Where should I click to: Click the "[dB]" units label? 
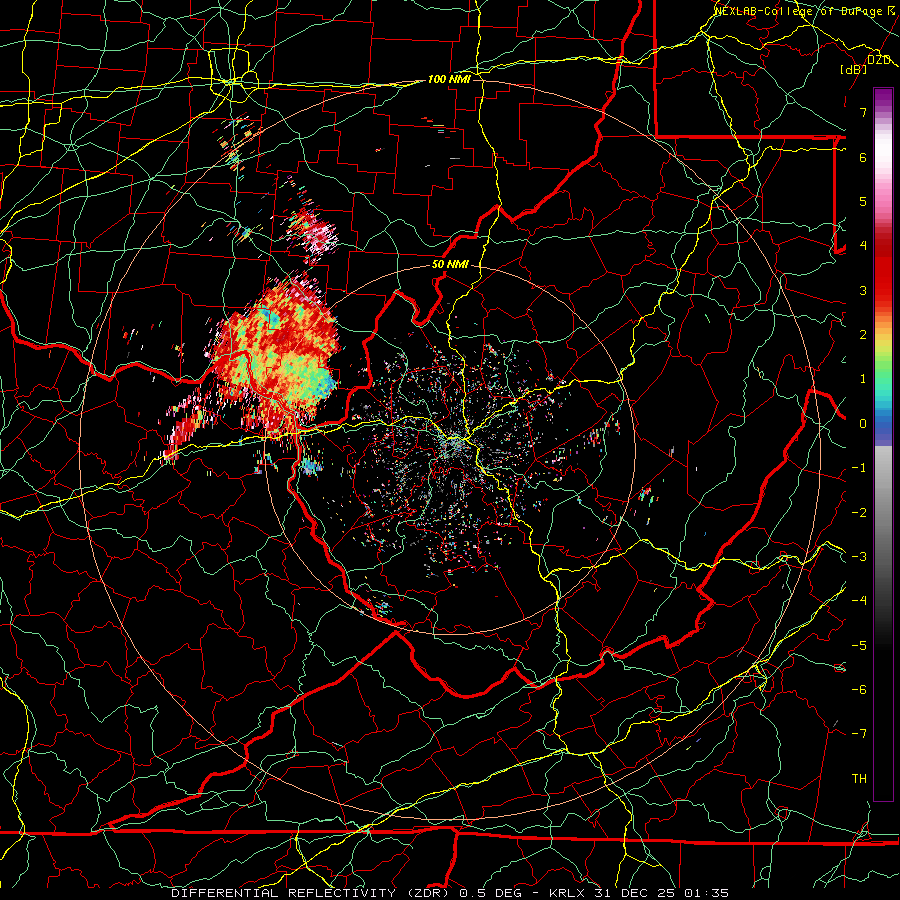[854, 69]
